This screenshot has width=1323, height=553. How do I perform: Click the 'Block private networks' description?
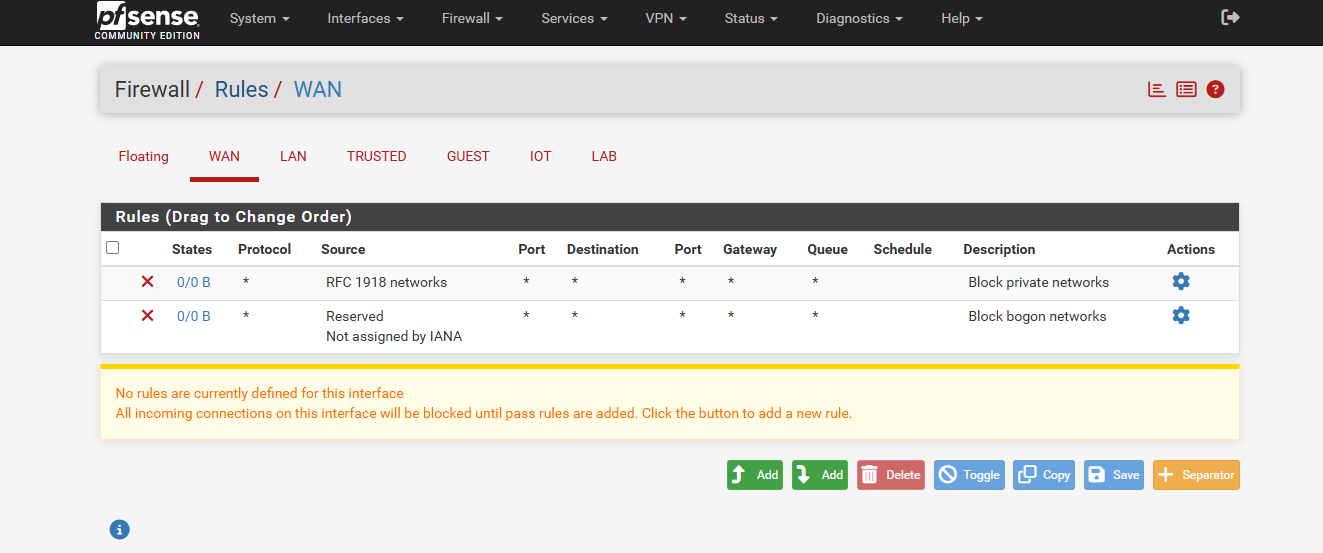pyautogui.click(x=1038, y=282)
